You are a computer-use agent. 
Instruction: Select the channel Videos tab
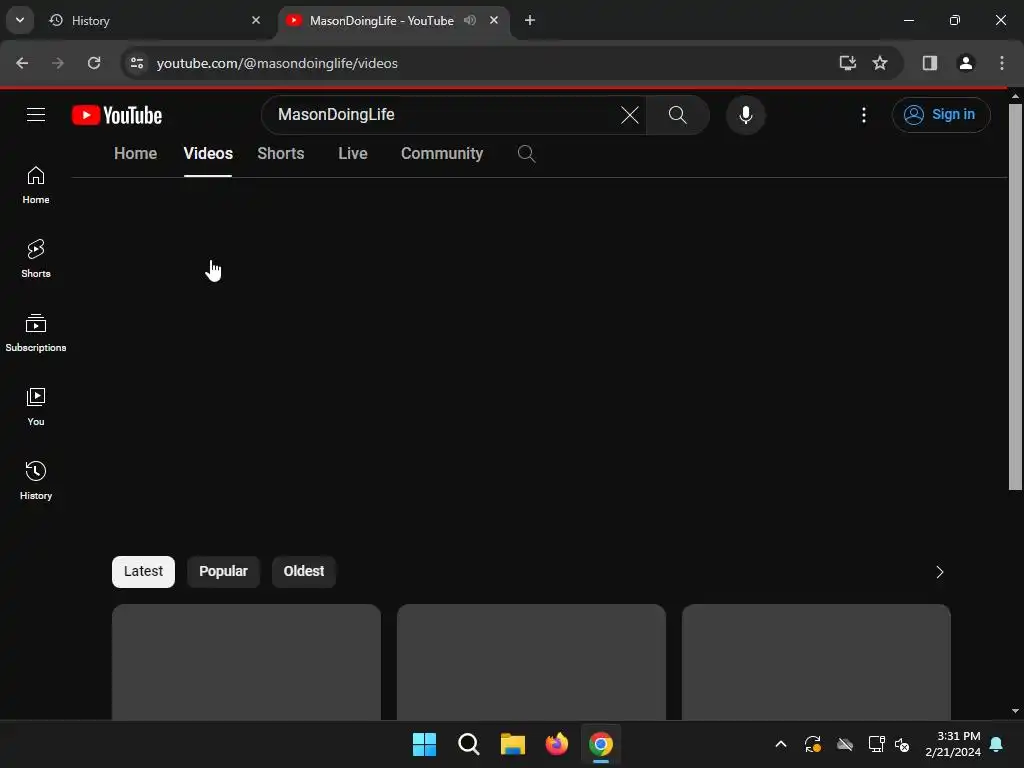coord(208,153)
